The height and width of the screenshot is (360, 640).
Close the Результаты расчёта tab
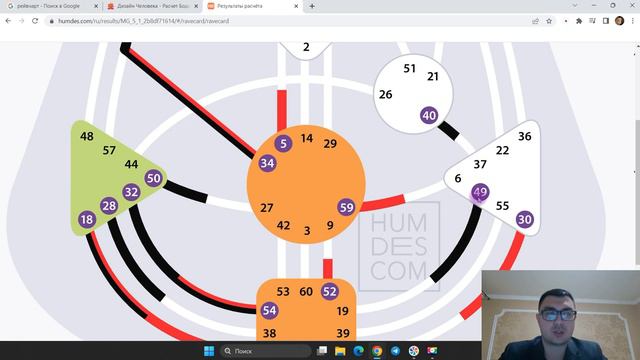coord(296,6)
